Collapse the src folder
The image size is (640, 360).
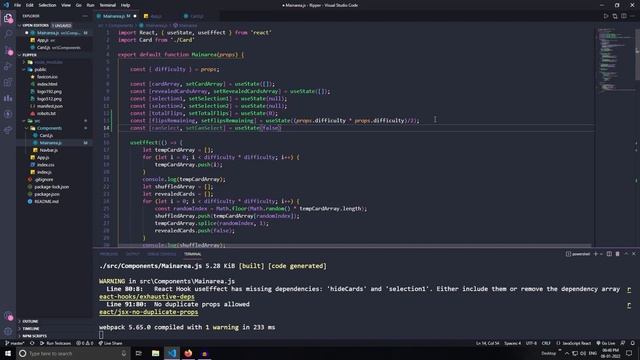pos(37,121)
